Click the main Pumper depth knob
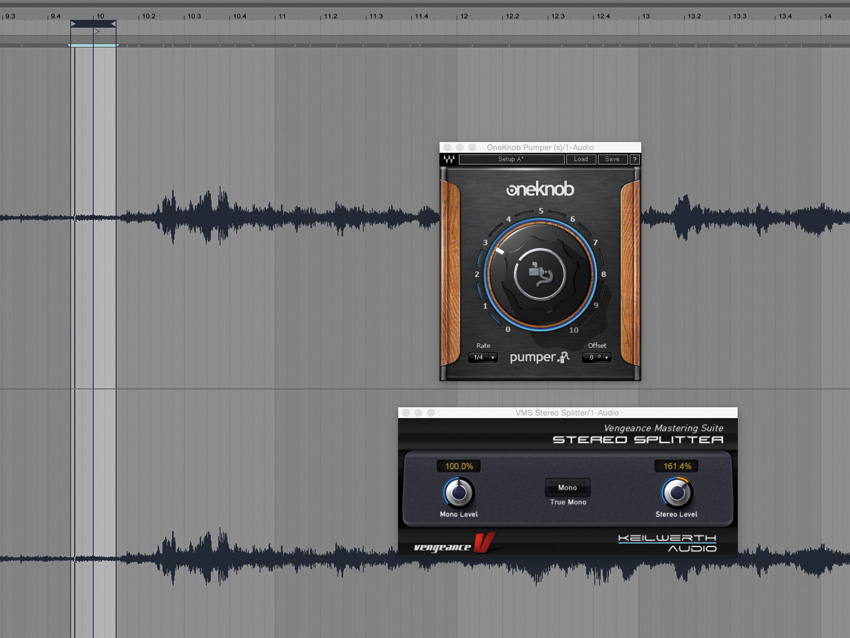This screenshot has width=850, height=638. 540,274
